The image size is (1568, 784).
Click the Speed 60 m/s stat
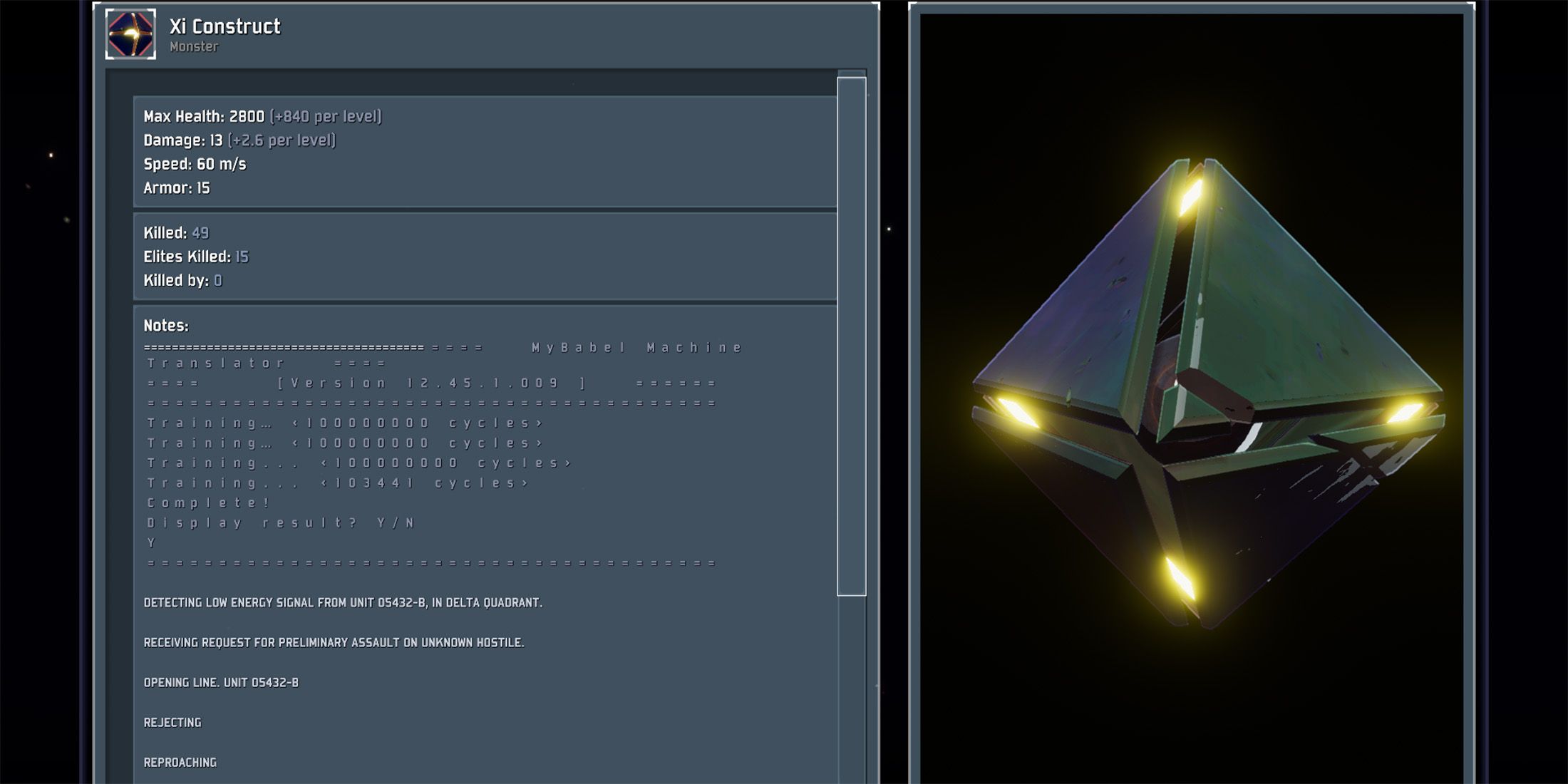click(x=195, y=164)
